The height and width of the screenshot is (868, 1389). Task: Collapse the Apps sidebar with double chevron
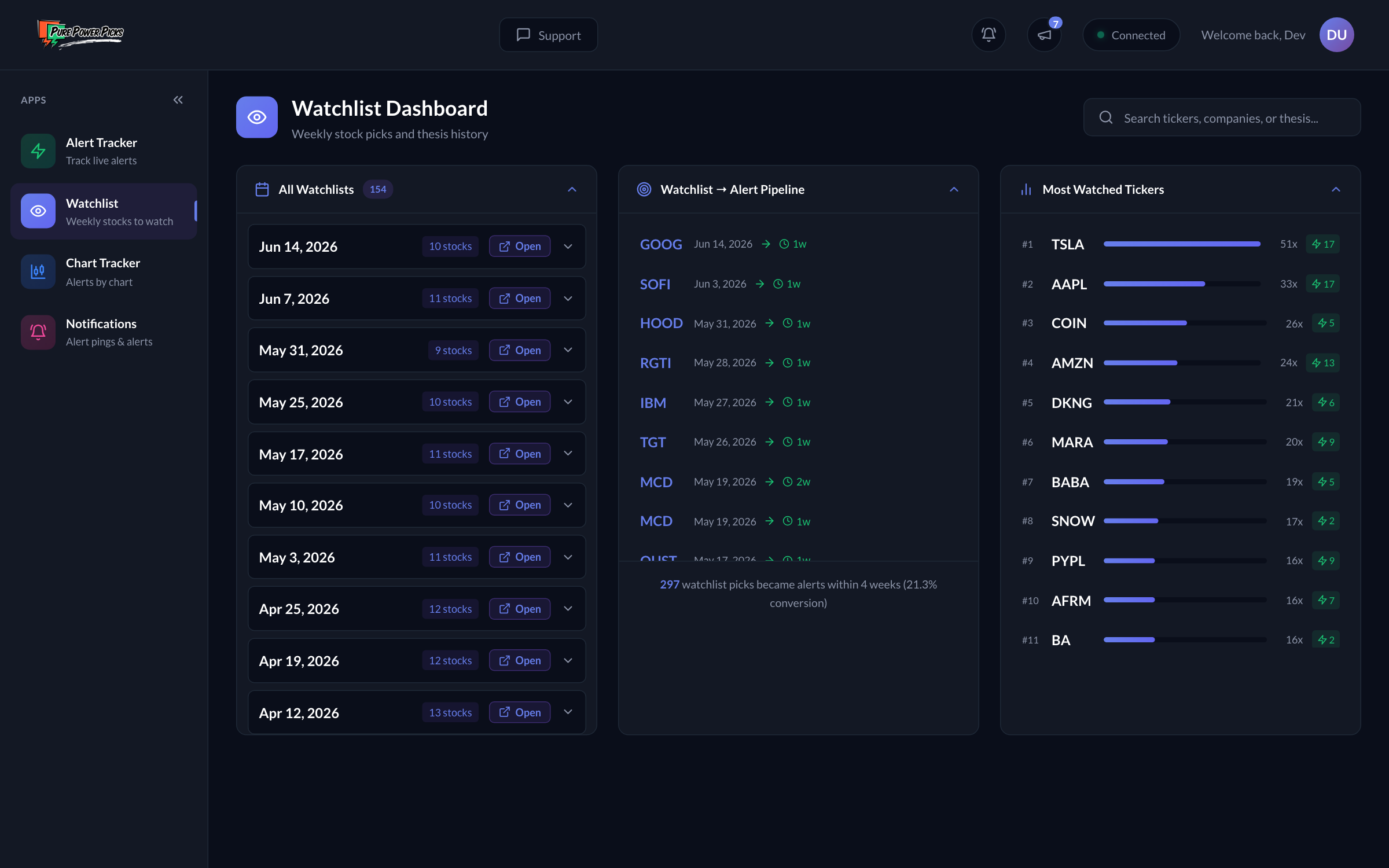coord(178,100)
